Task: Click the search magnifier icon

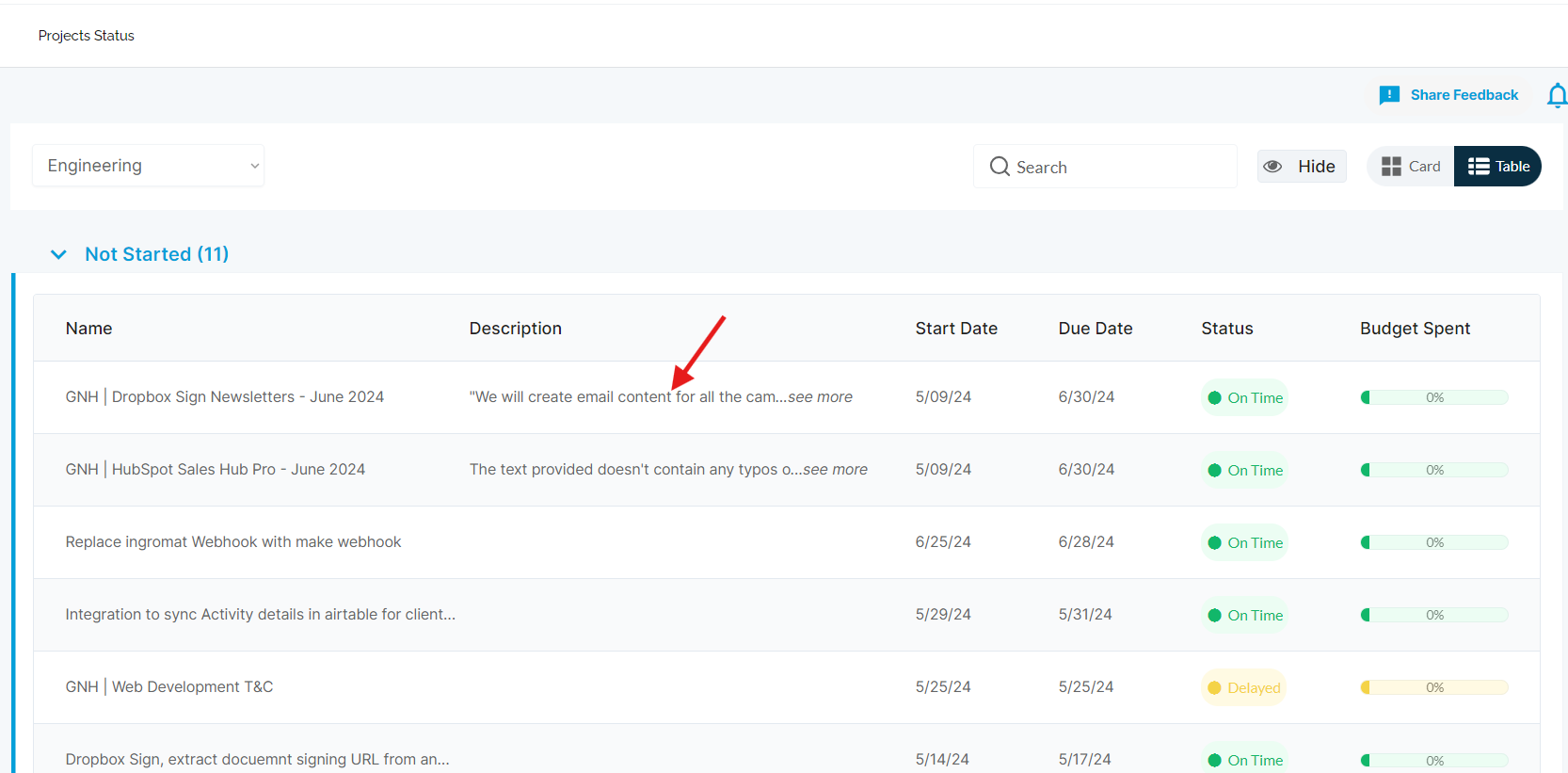Action: [x=999, y=167]
